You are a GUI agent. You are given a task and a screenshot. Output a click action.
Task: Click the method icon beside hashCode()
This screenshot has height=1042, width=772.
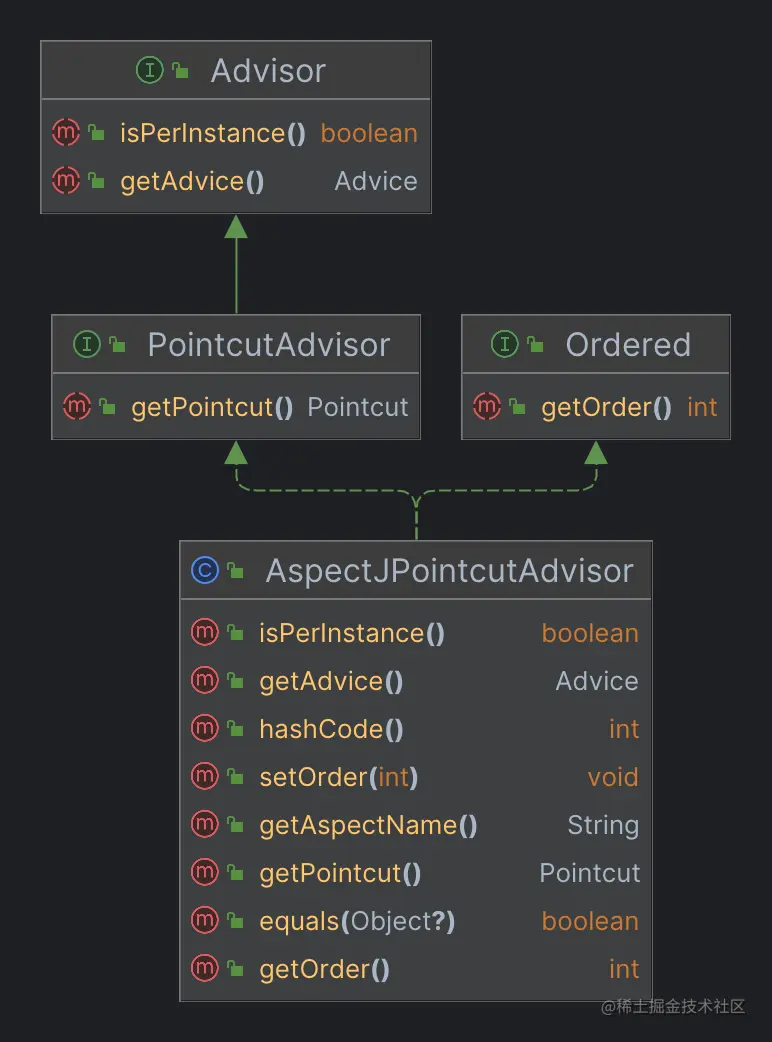204,729
